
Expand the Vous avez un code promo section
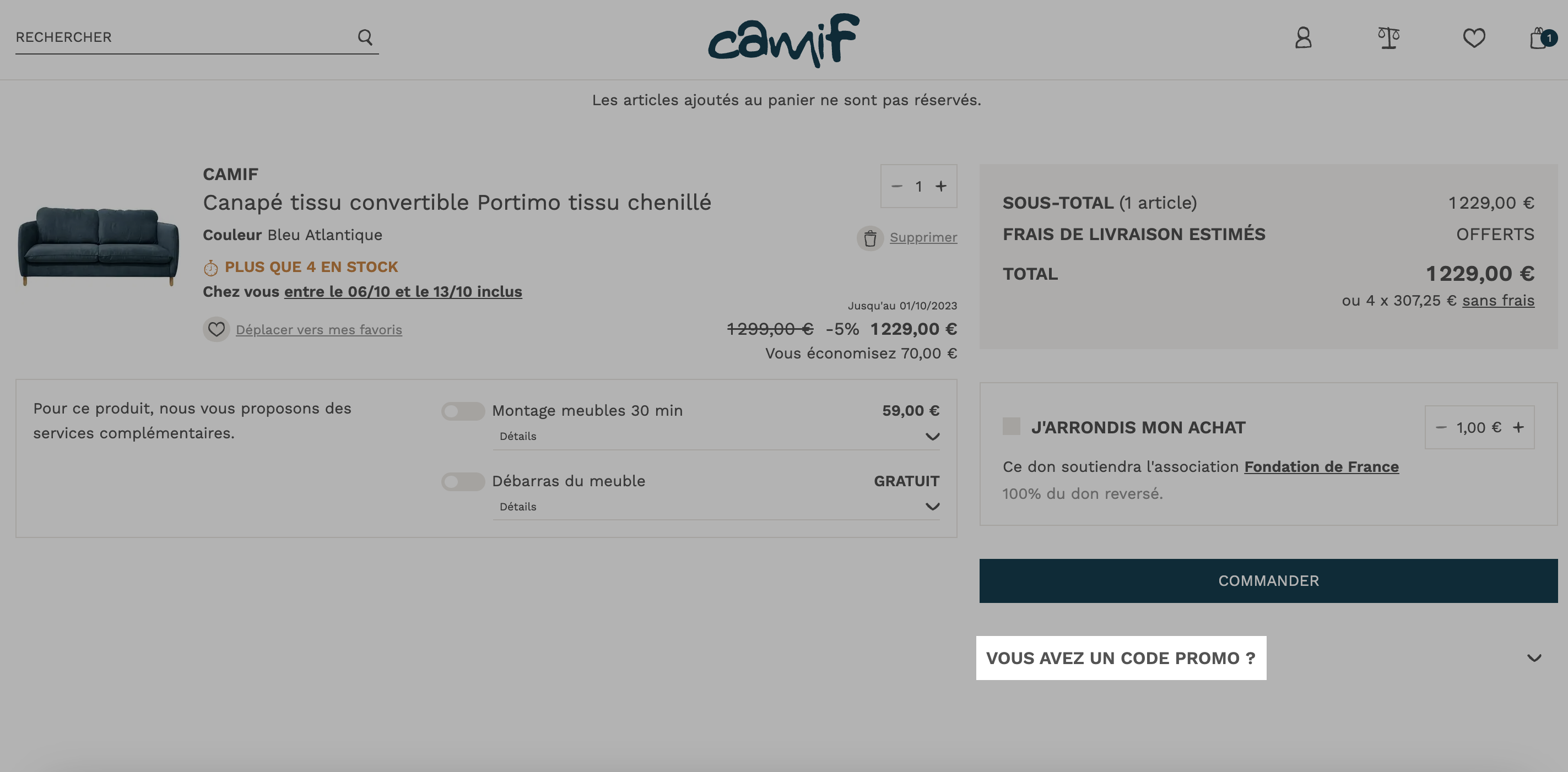[1267, 657]
